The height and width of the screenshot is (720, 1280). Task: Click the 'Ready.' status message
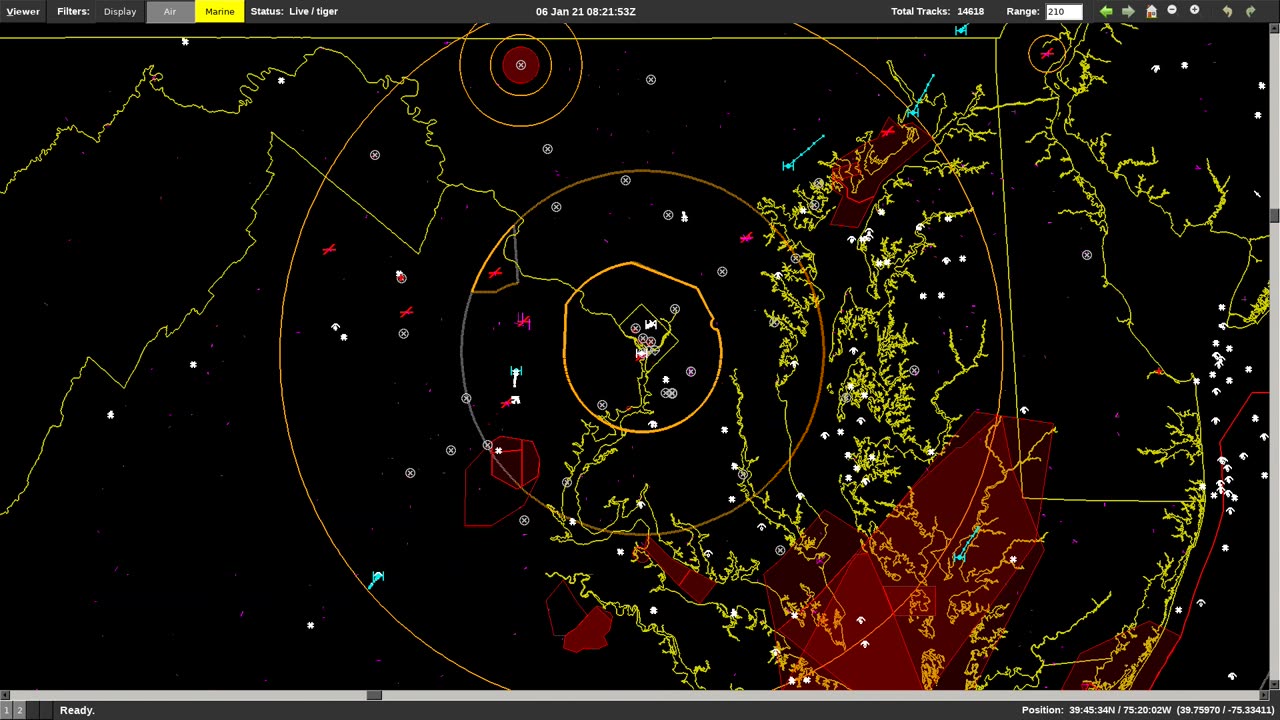(77, 710)
